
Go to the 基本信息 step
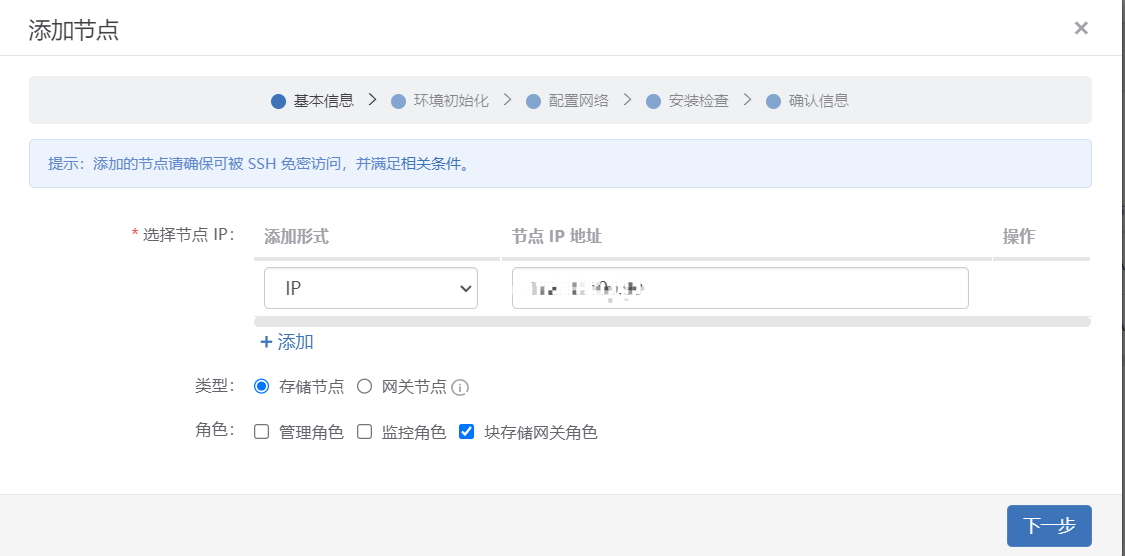(313, 100)
